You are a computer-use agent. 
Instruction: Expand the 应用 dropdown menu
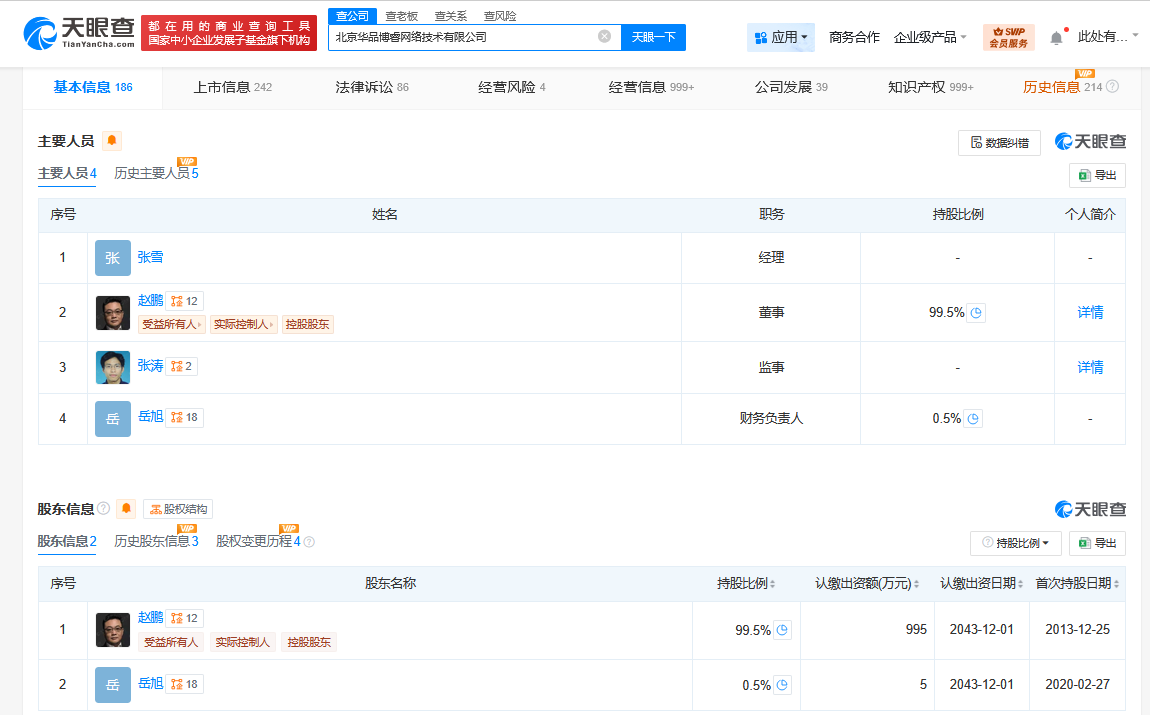780,37
